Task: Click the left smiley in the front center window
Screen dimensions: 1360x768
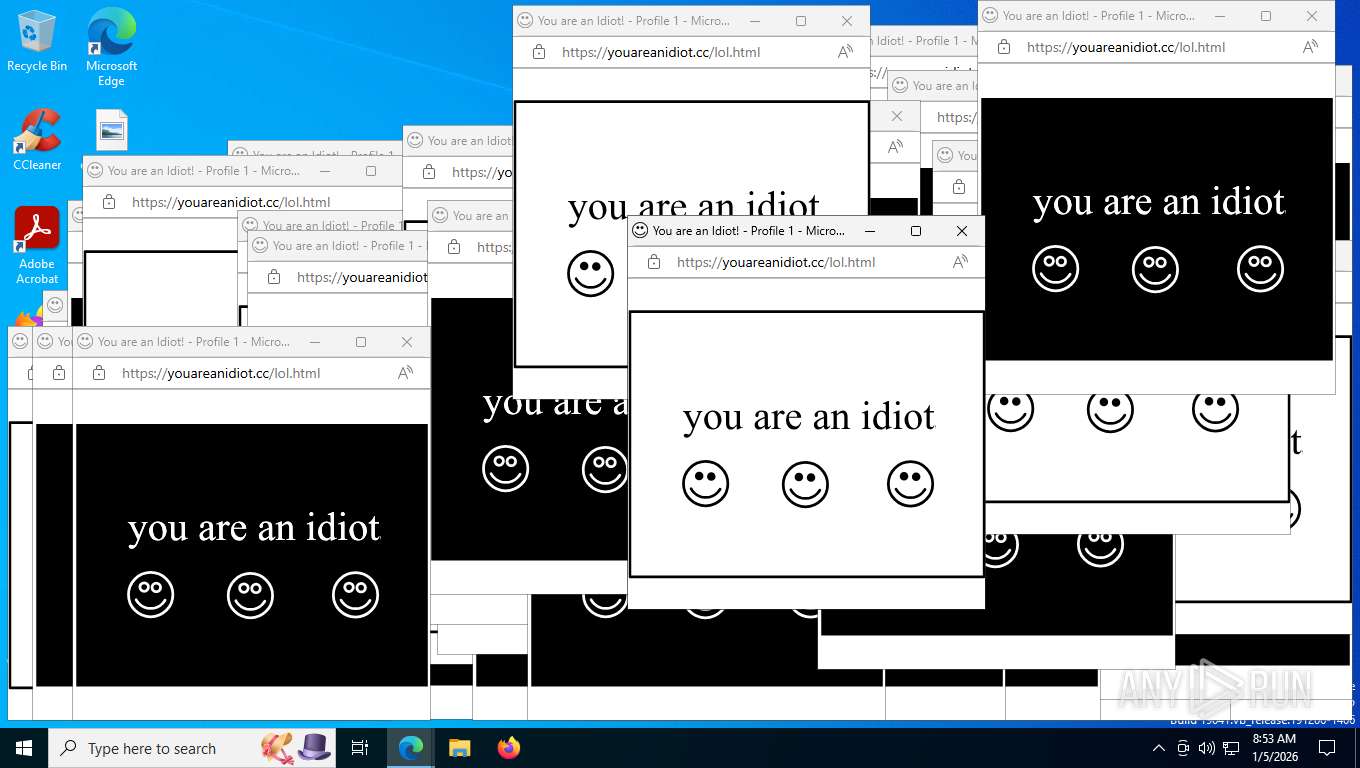Action: pos(705,484)
